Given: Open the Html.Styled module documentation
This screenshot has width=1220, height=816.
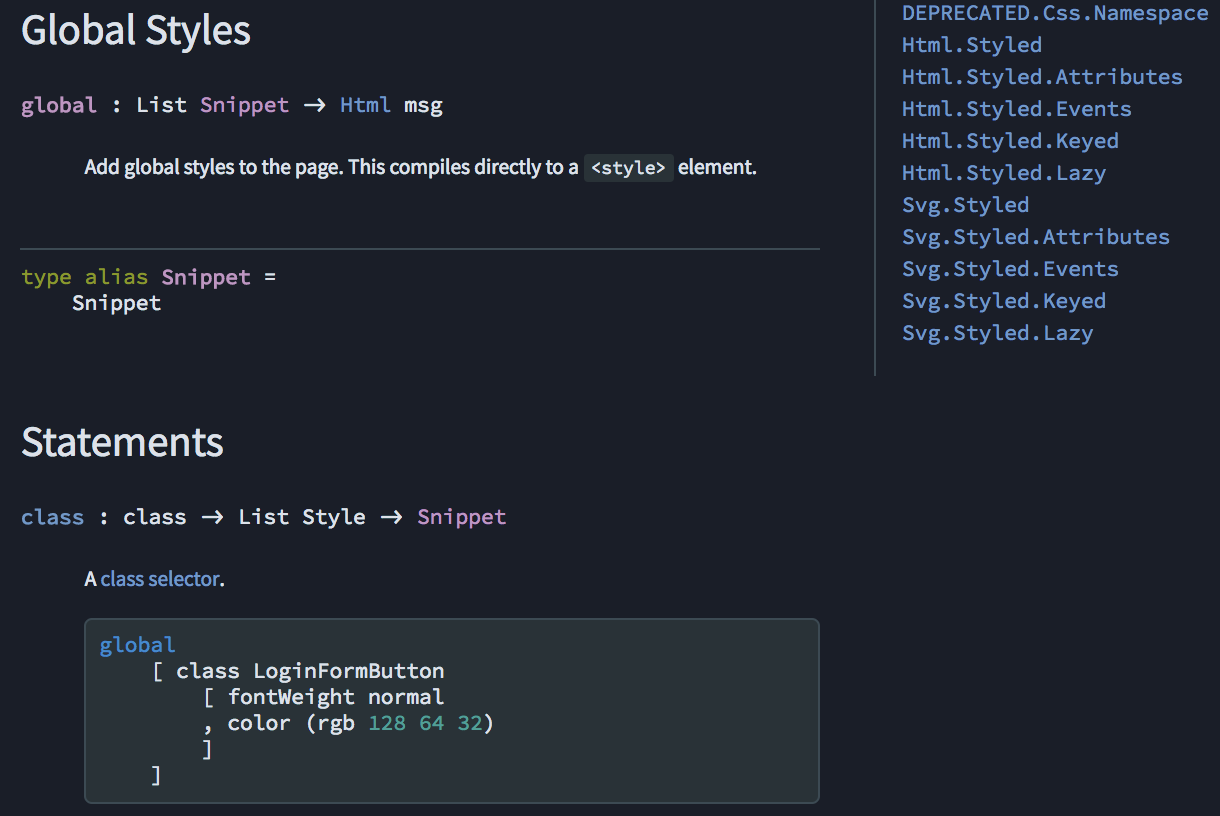Looking at the screenshot, I should [x=971, y=45].
